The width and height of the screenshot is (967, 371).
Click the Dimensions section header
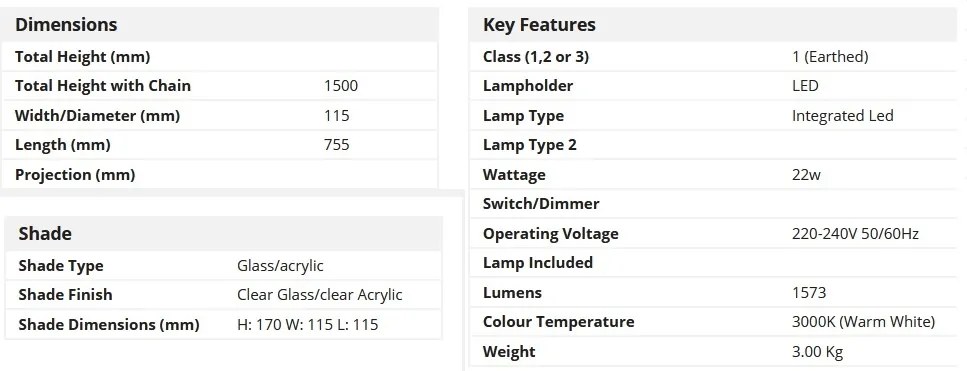[66, 25]
